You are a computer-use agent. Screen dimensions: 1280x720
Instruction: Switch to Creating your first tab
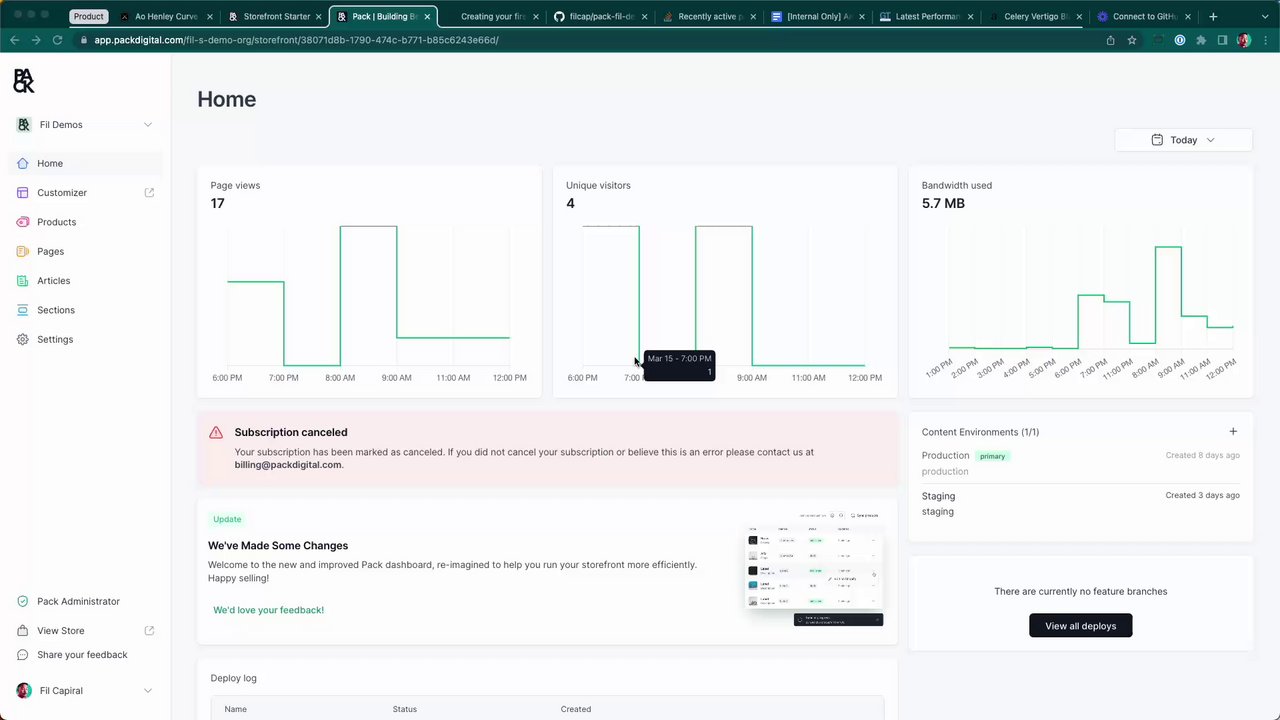pos(492,16)
